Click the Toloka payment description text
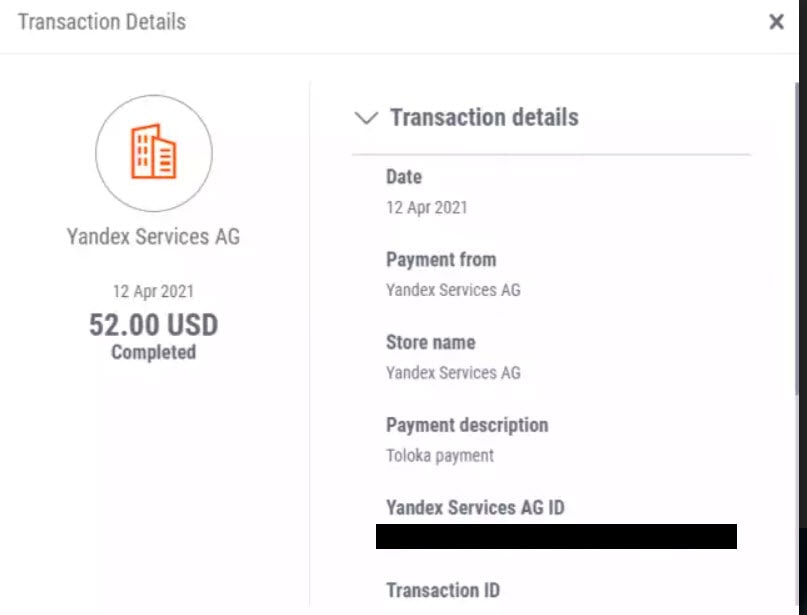This screenshot has height=615, width=807. (x=440, y=455)
